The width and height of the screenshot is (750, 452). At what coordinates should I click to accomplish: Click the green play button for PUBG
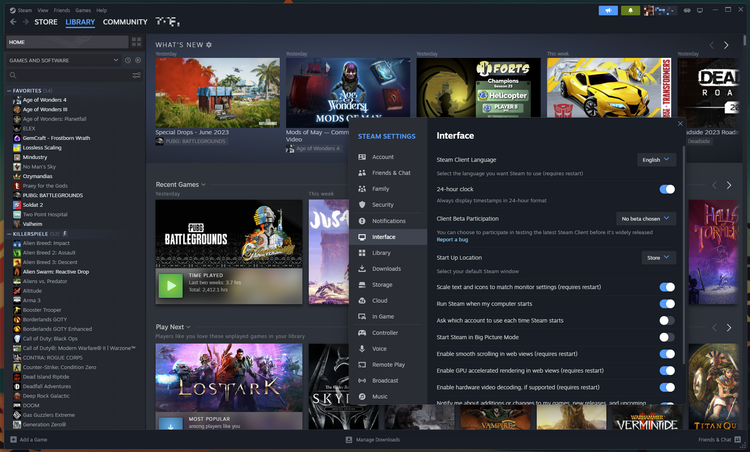[x=171, y=286]
